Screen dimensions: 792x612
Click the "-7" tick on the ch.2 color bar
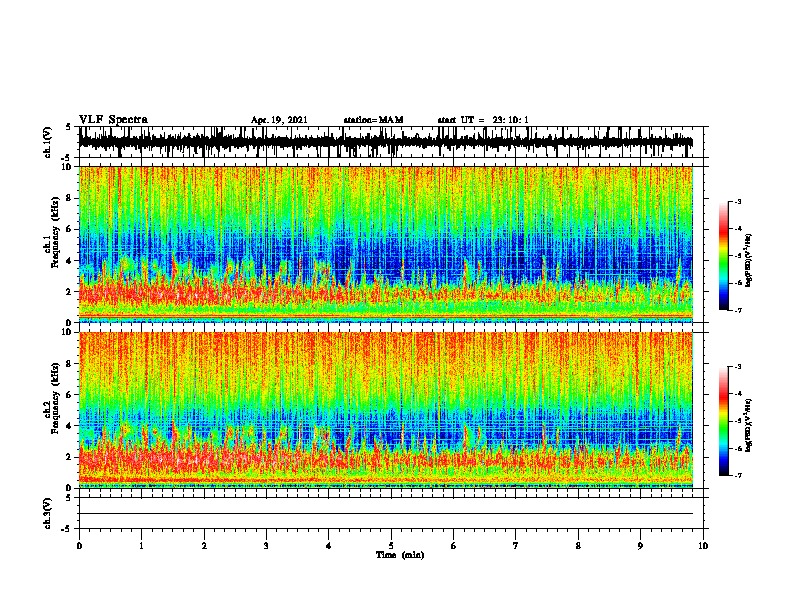[x=737, y=475]
